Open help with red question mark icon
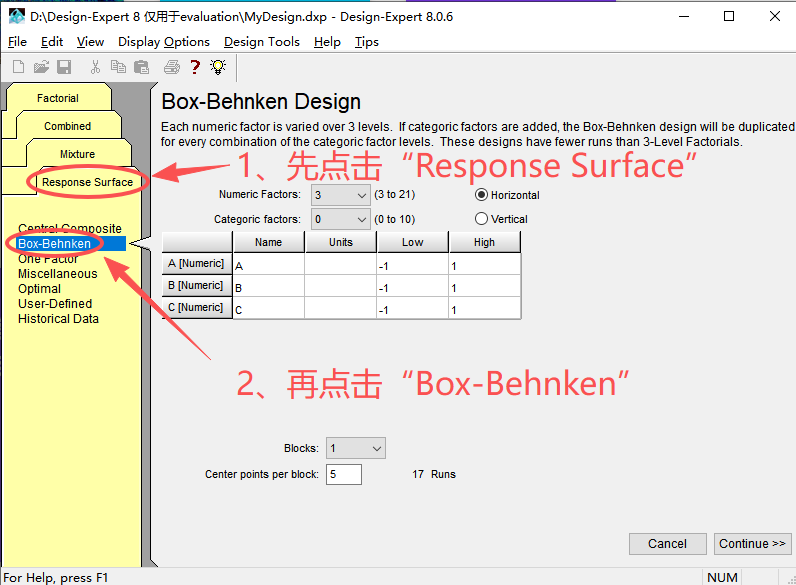The width and height of the screenshot is (796, 585). (195, 67)
